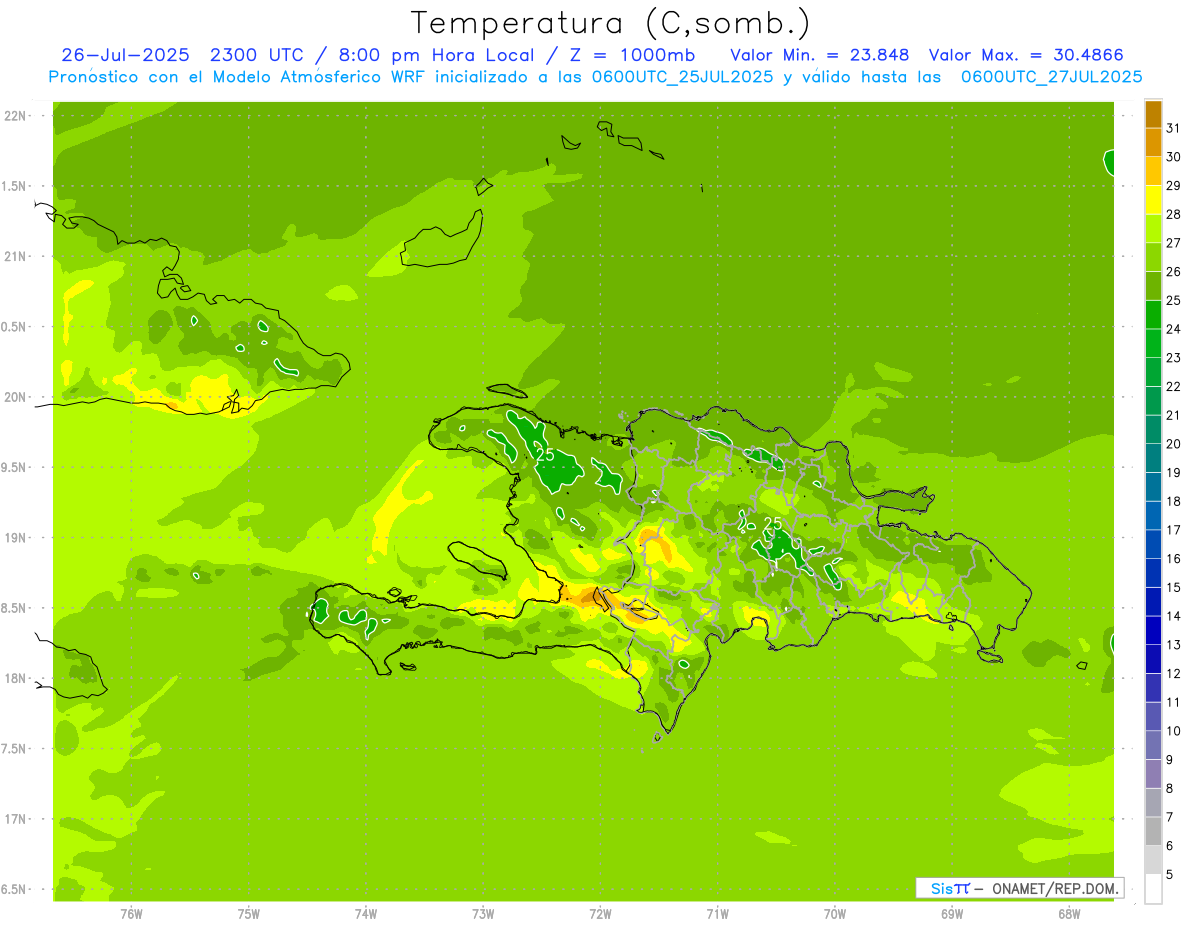This screenshot has height=927, width=1200.
Task: Click the "74W" longitude label
Action: pos(366,914)
